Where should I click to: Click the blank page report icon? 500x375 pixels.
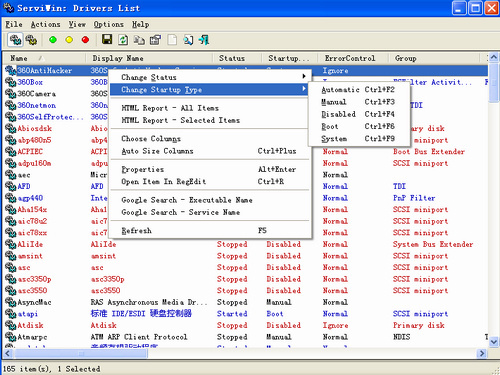pyautogui.click(x=172, y=40)
